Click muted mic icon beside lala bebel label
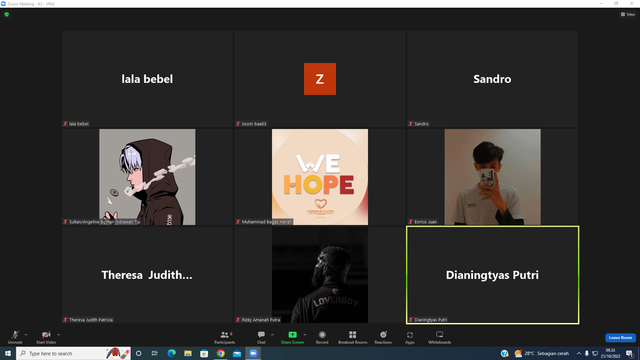This screenshot has height=360, width=640. coord(65,124)
